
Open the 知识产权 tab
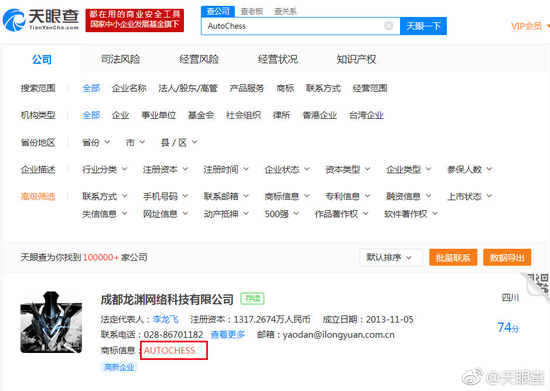pos(356,59)
